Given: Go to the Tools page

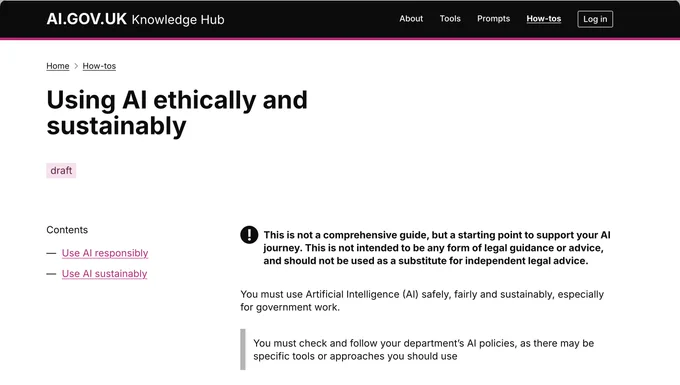Looking at the screenshot, I should click(450, 19).
